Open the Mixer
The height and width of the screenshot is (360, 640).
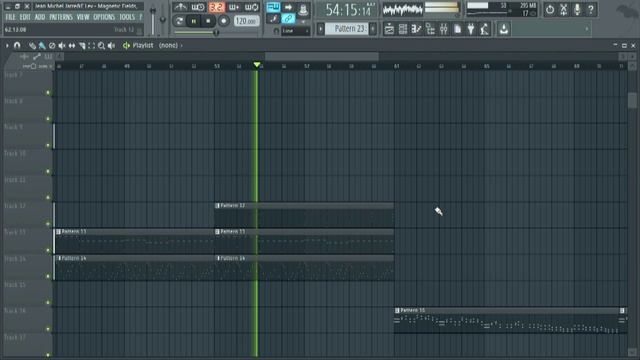[444, 29]
